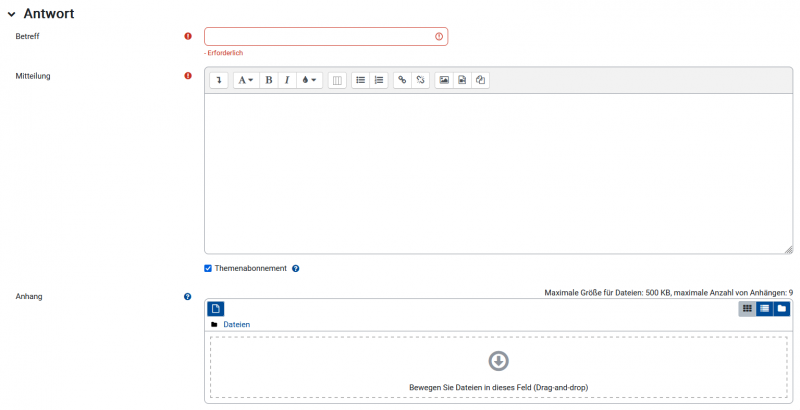Toggle the editor toolbar expand button

pos(218,80)
